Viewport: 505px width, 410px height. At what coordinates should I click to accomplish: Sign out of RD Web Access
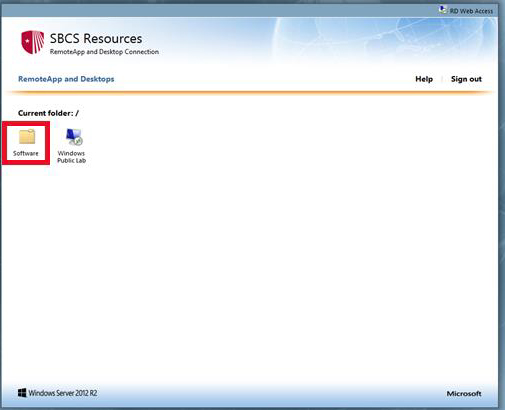[x=466, y=79]
